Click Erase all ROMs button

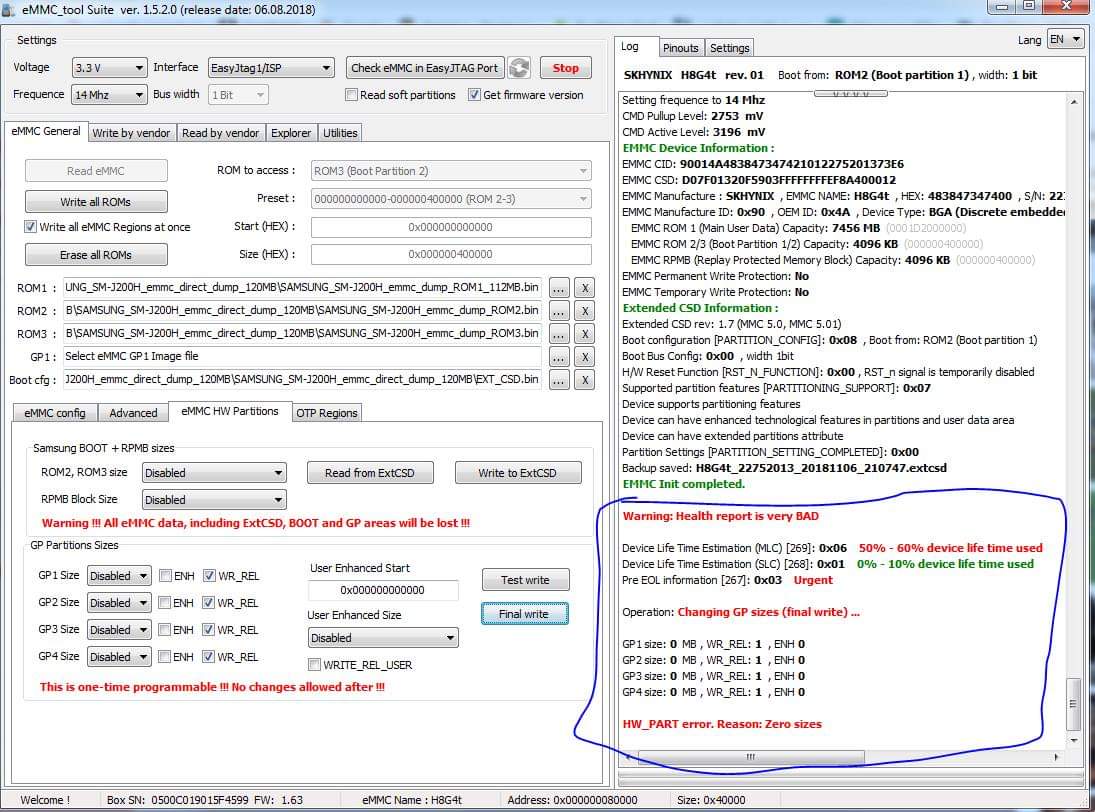pos(96,255)
